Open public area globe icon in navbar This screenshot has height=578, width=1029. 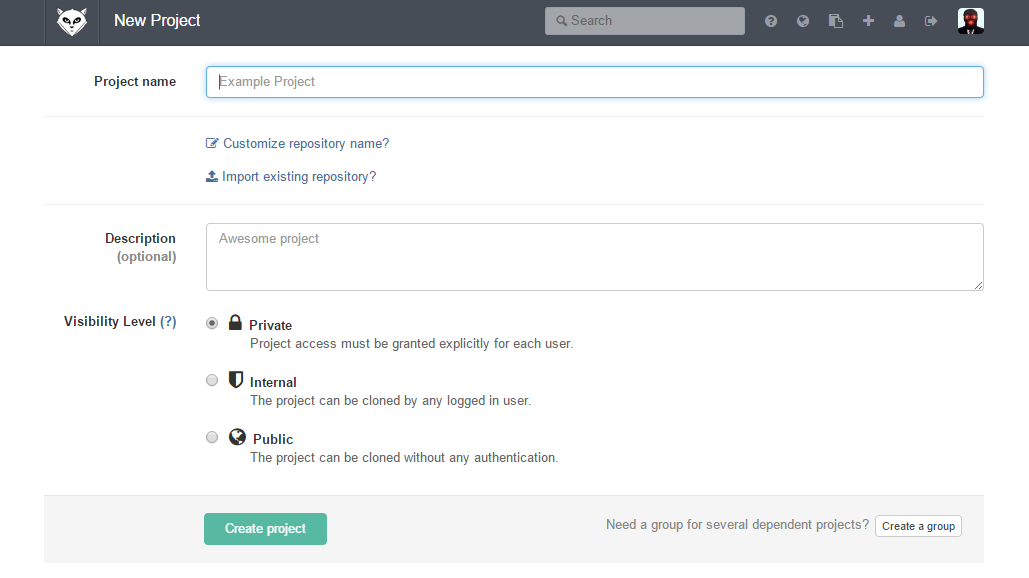803,21
